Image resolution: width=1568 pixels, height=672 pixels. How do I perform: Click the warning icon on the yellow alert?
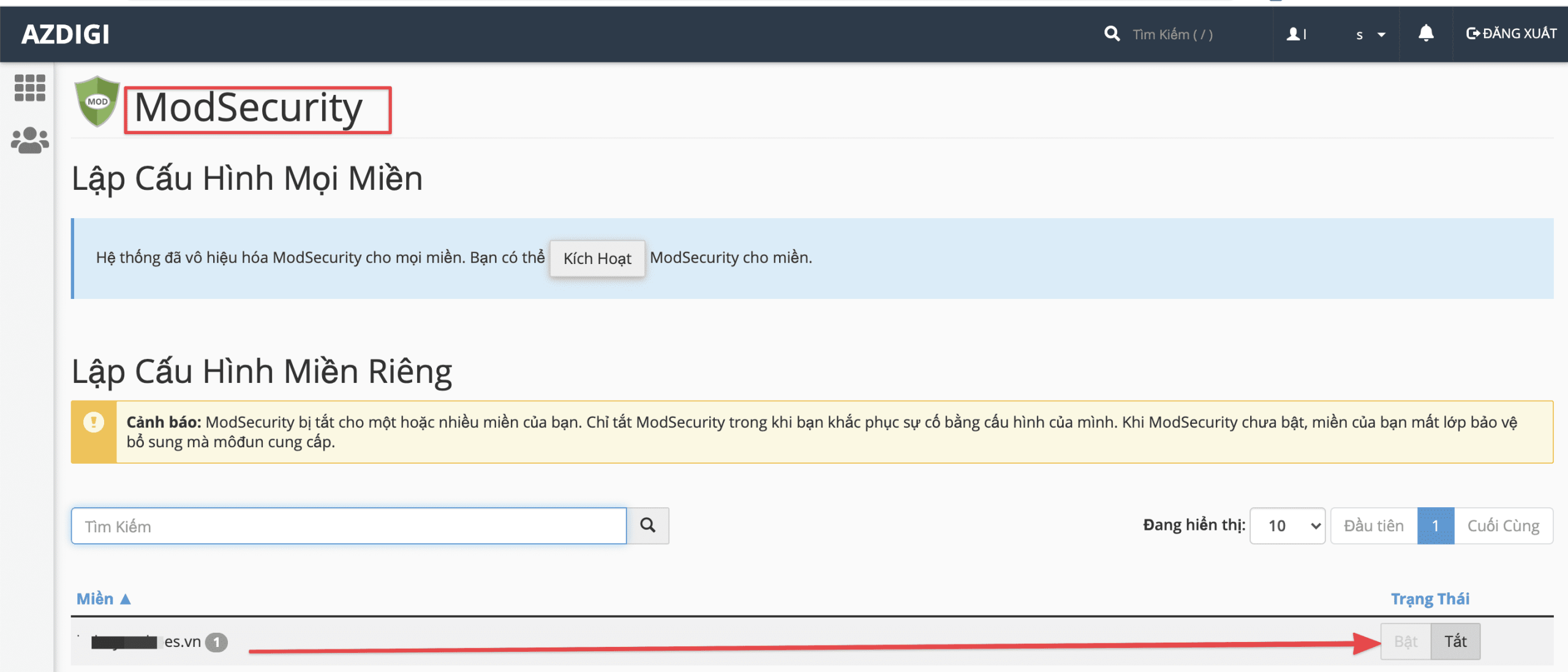(x=94, y=422)
